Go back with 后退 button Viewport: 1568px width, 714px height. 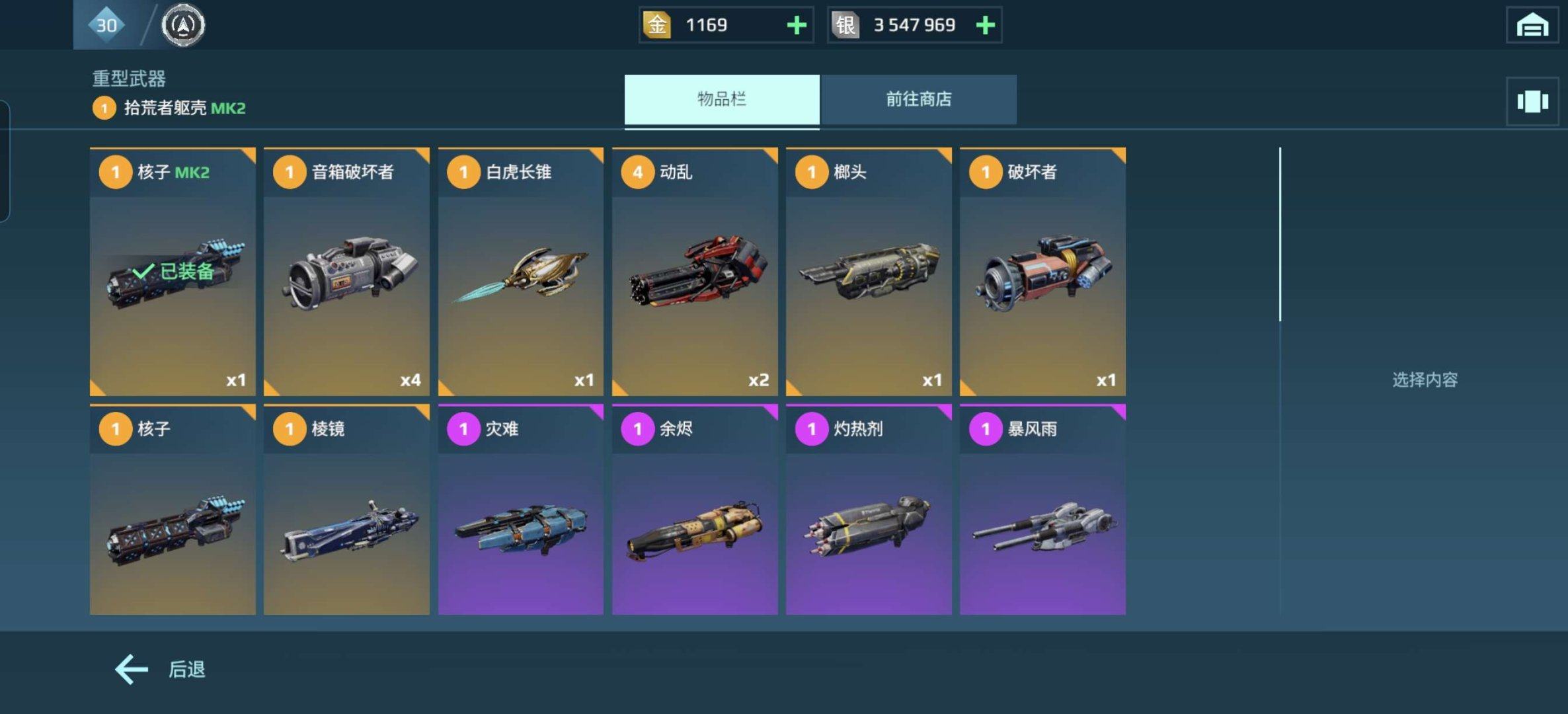160,669
